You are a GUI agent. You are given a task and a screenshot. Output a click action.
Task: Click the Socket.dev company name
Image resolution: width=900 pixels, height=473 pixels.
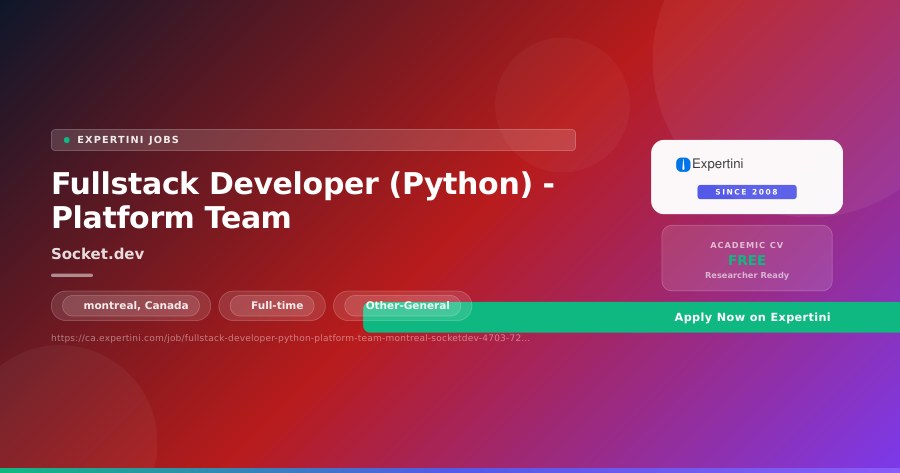click(98, 254)
